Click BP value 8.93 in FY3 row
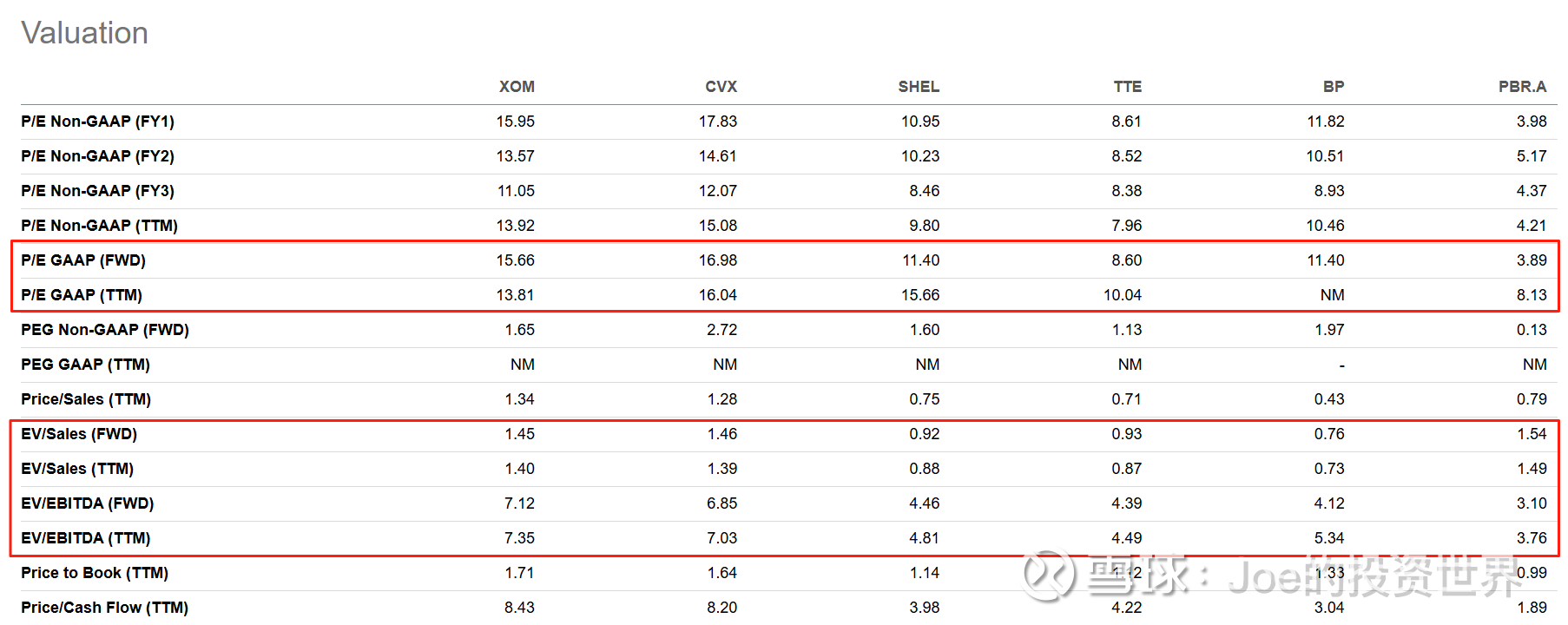The height and width of the screenshot is (625, 1568). [x=1329, y=191]
